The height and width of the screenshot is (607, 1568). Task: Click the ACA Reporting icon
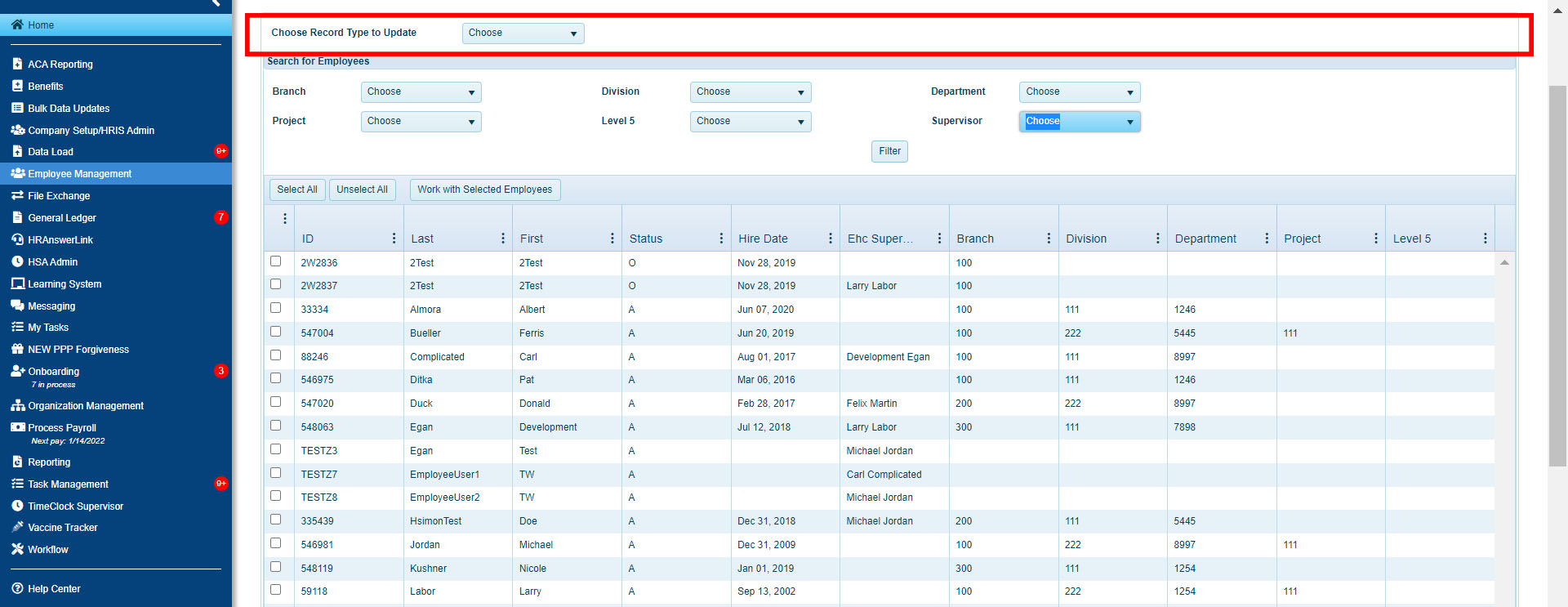(17, 64)
